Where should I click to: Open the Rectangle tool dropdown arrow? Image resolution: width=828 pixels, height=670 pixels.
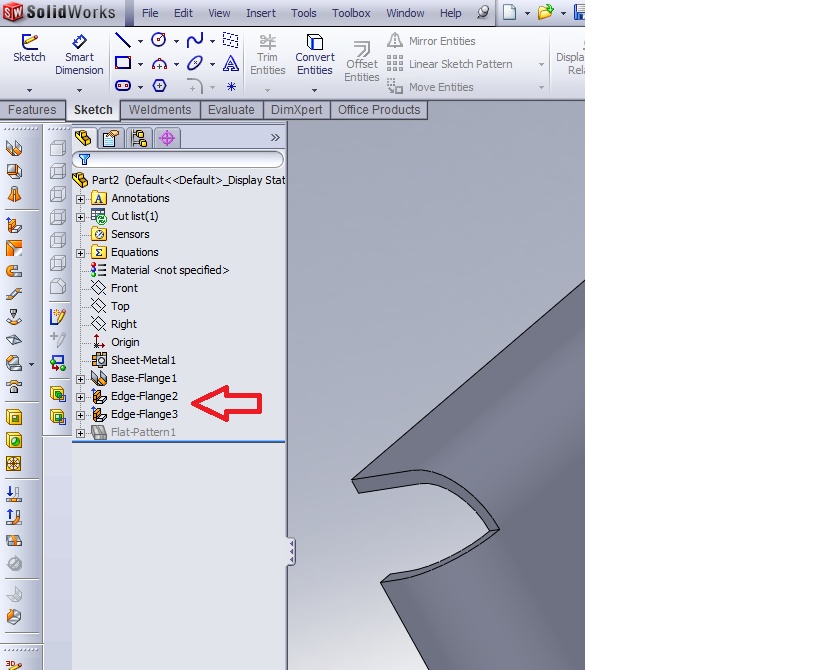140,64
